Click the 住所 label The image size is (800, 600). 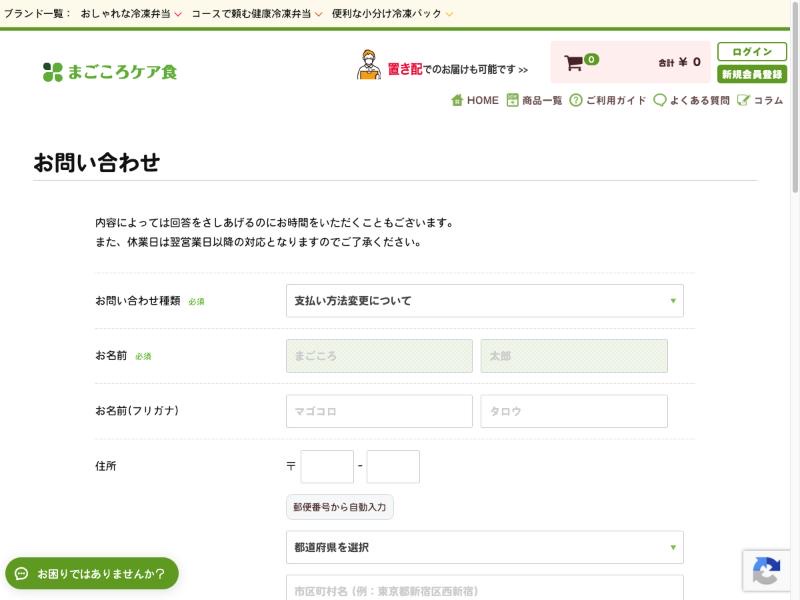106,466
